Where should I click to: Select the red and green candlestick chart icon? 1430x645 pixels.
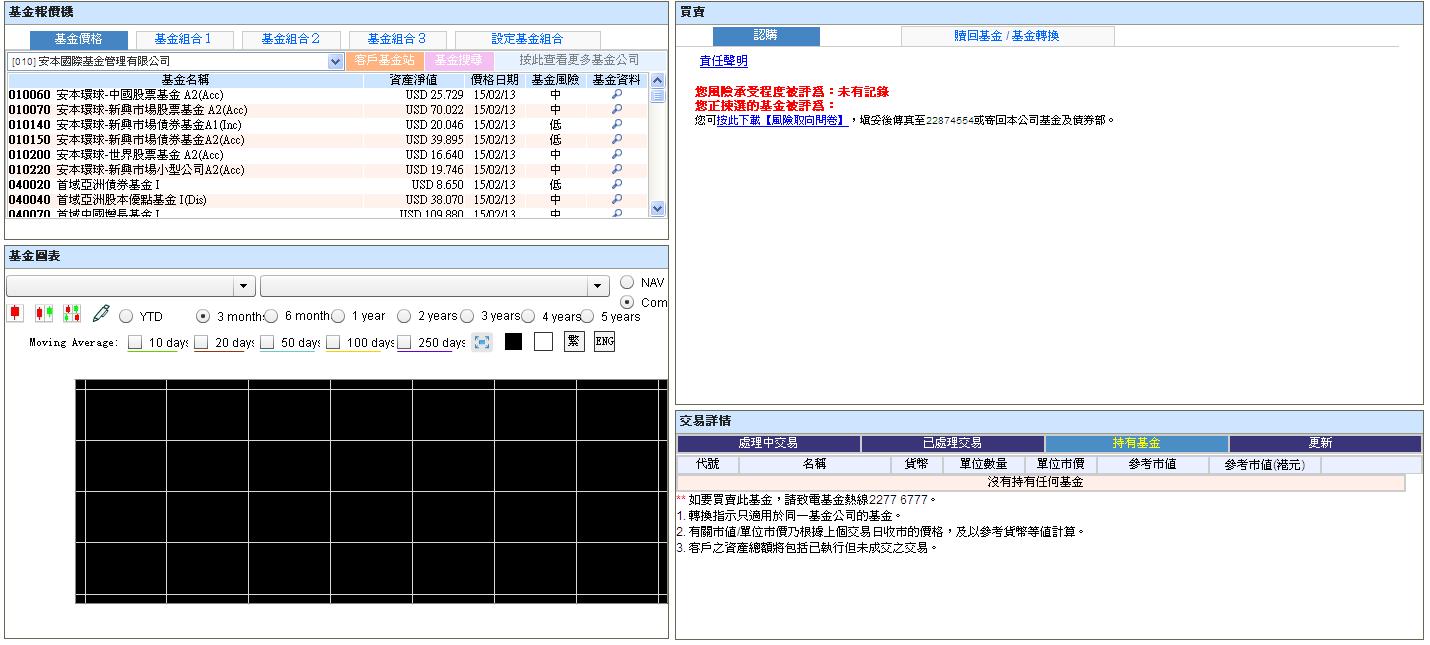(43, 314)
